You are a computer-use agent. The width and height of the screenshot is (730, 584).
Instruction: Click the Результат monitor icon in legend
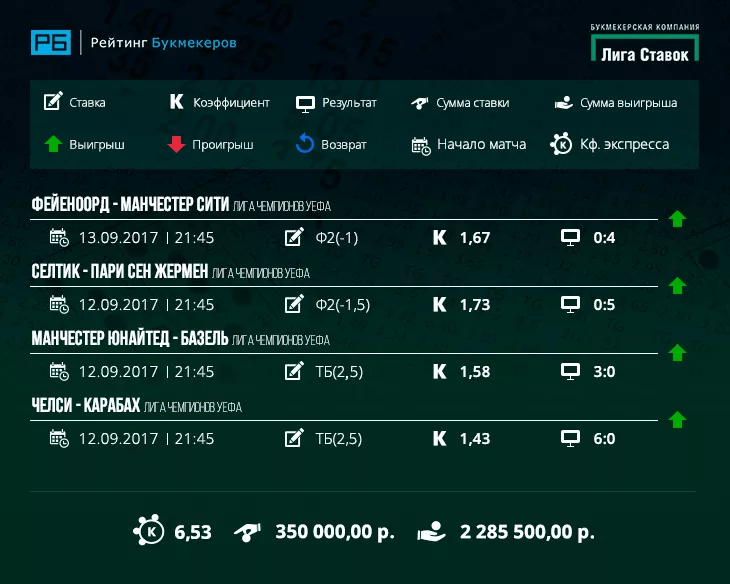coord(305,104)
